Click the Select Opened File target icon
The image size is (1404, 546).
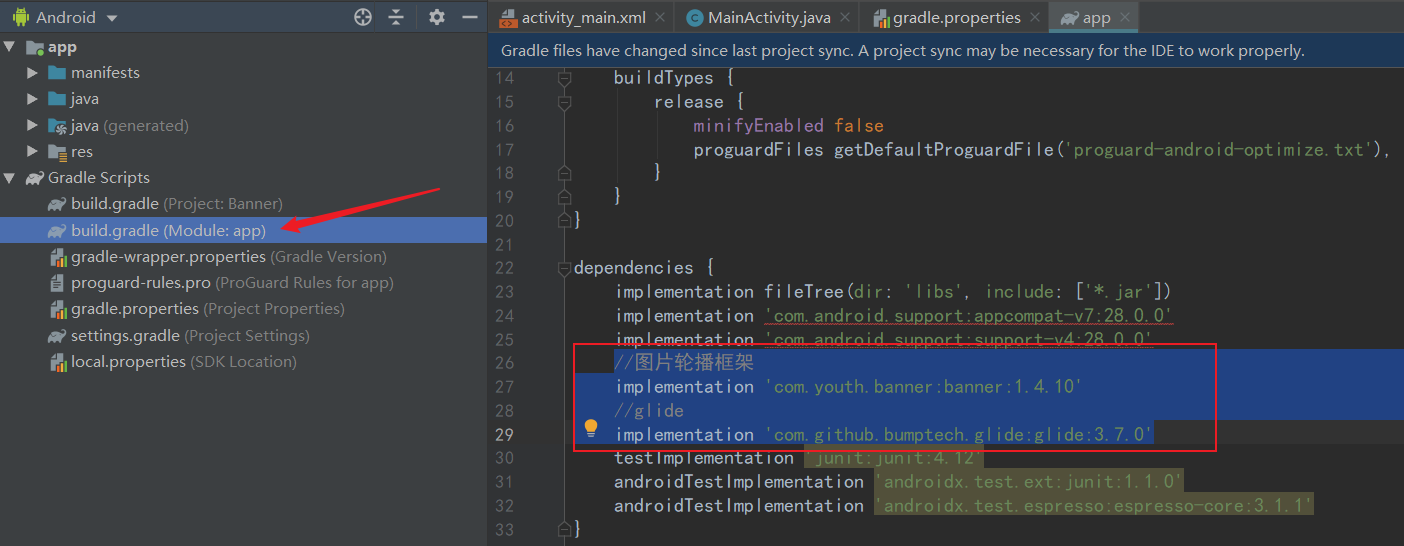(x=363, y=17)
